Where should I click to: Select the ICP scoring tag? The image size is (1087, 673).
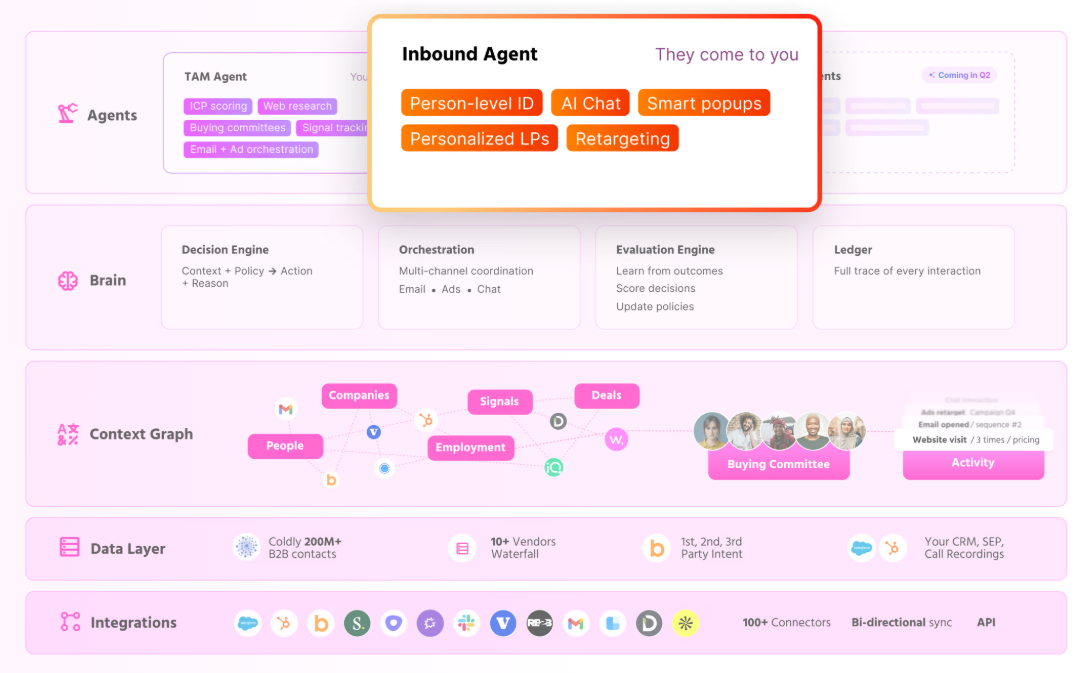click(218, 106)
